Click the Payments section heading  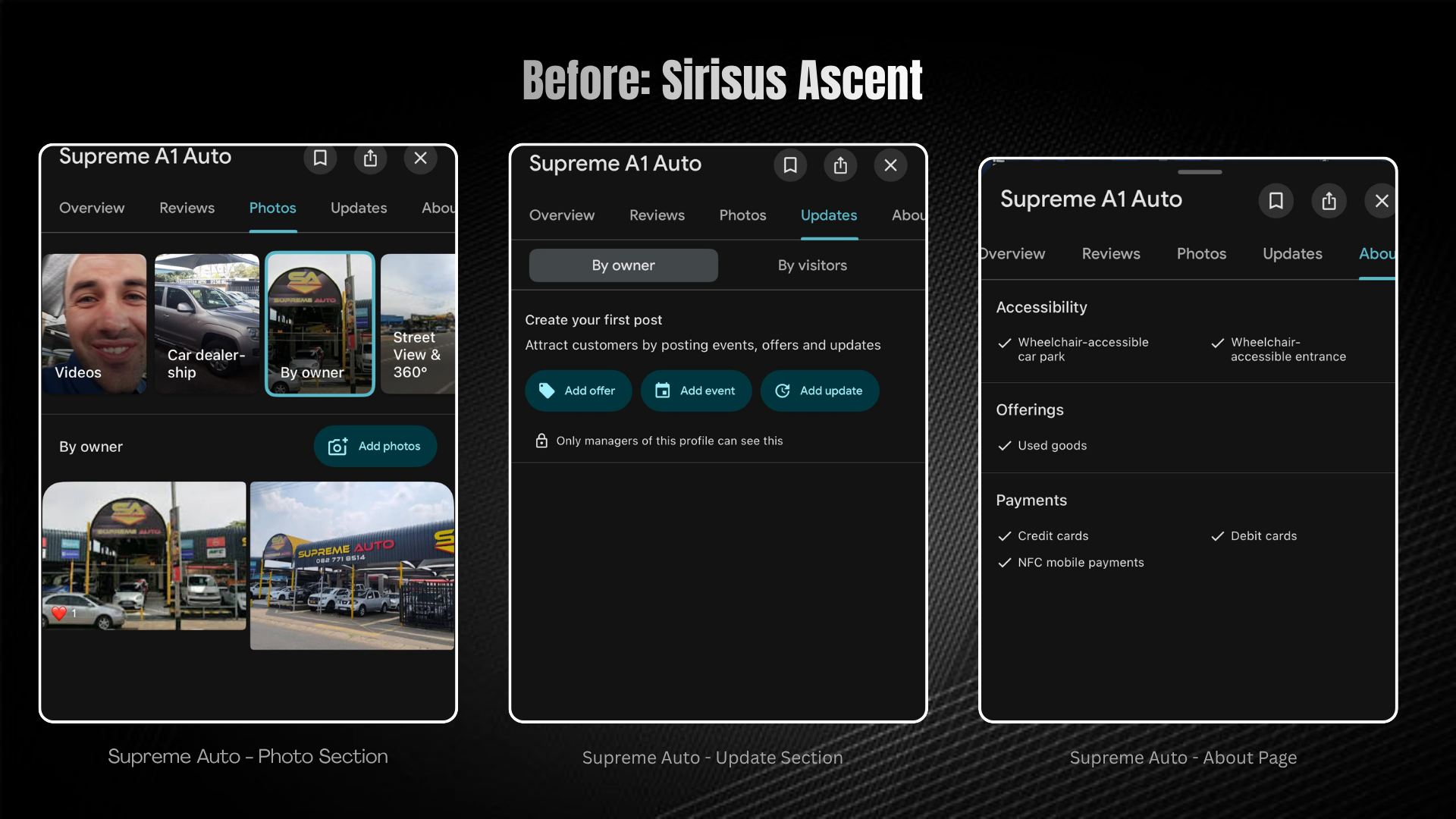[x=1031, y=500]
